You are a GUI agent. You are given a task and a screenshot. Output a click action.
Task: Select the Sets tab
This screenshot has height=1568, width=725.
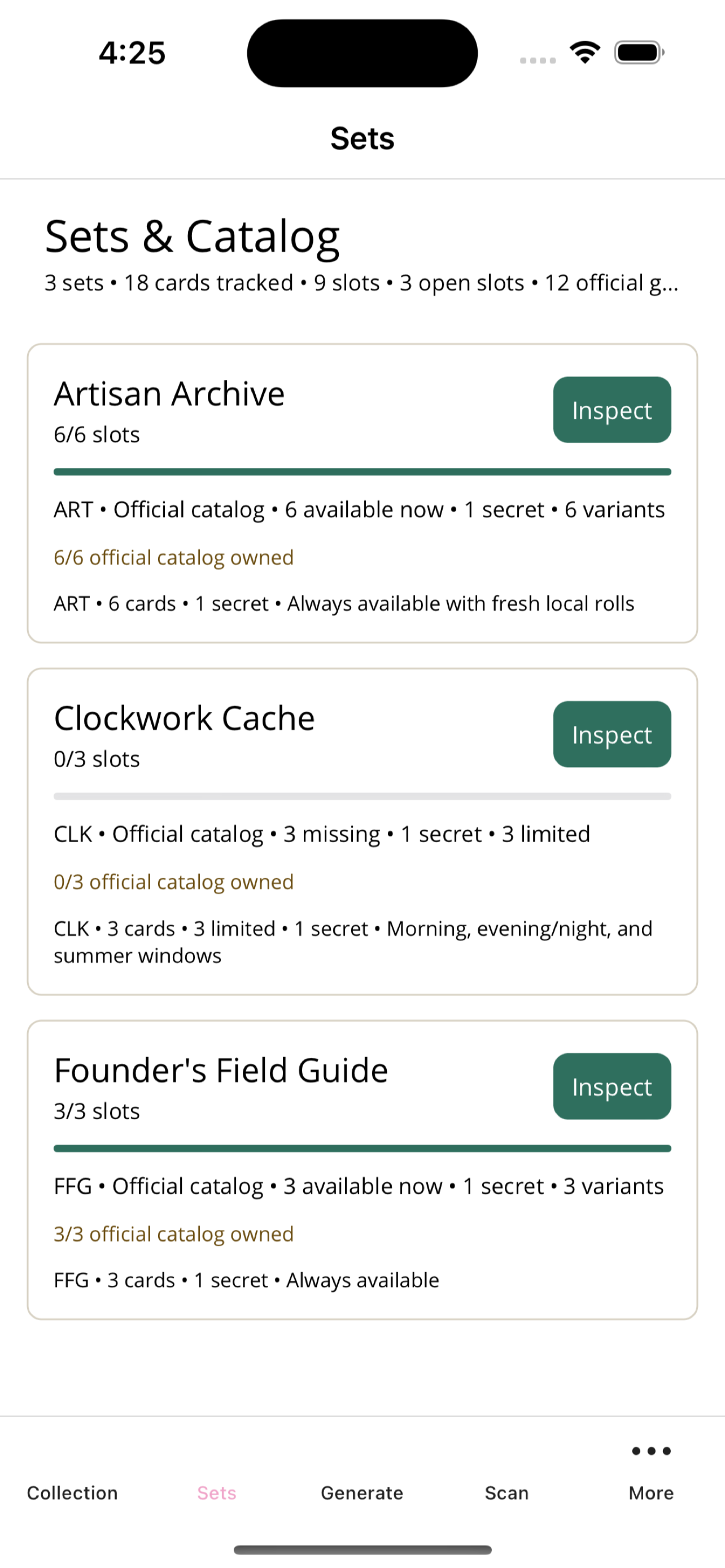click(x=217, y=1492)
